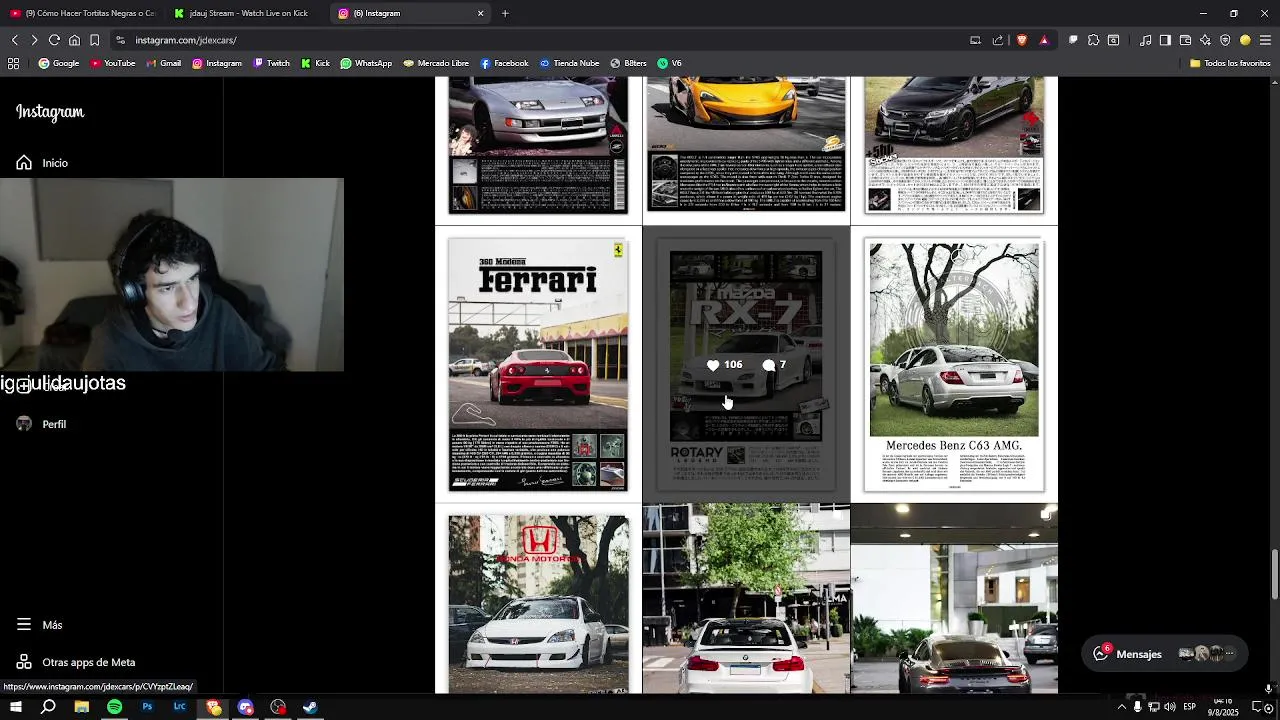
Task: Open the music playlist toolbar icon
Action: click(x=1145, y=40)
